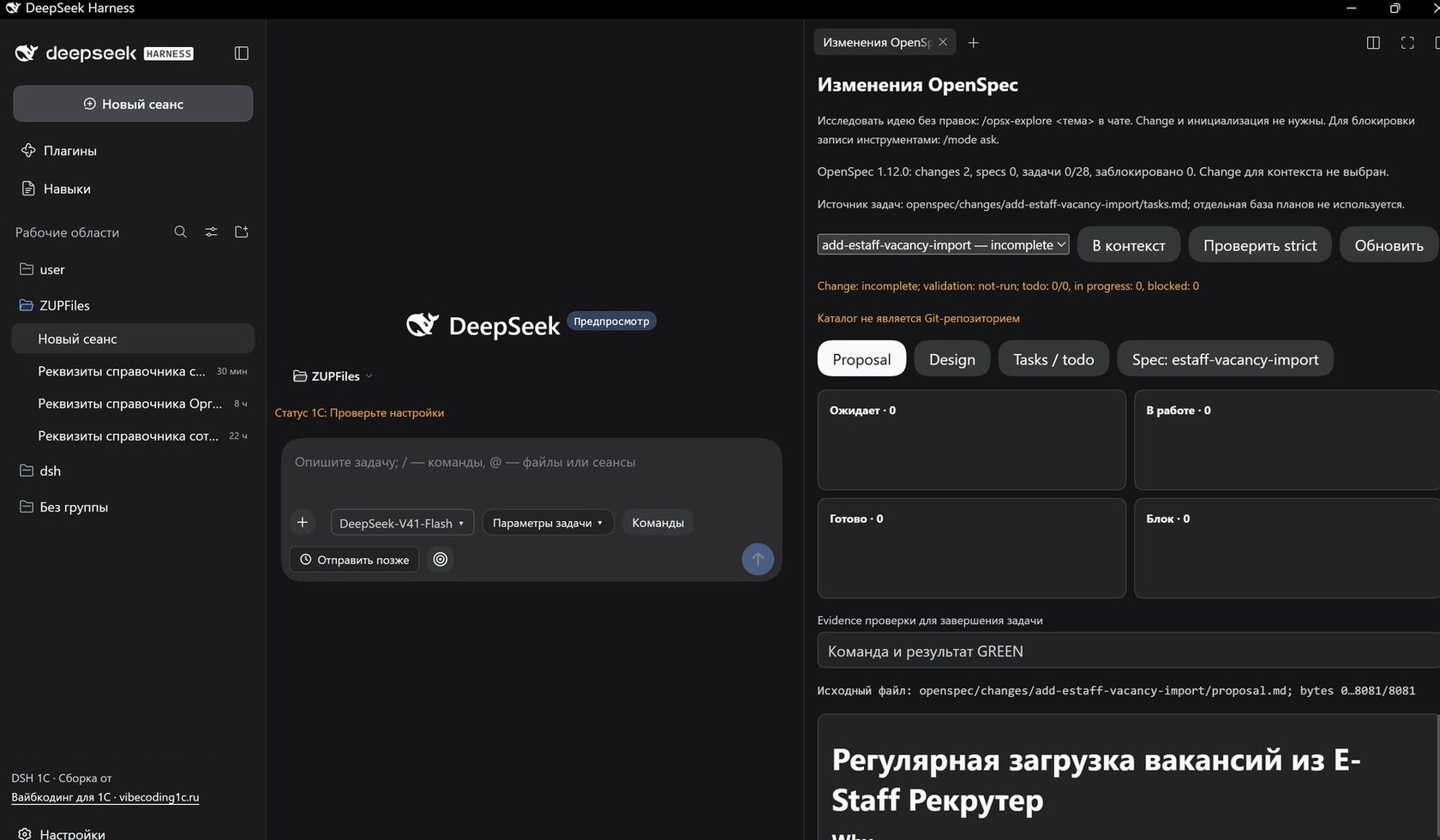The height and width of the screenshot is (840, 1440).
Task: Click В контекст button
Action: [1129, 245]
